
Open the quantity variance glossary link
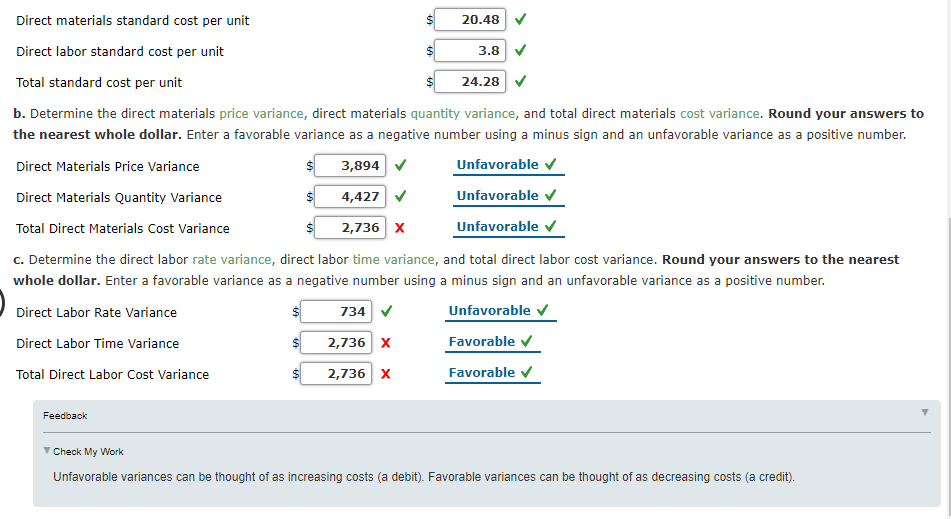(x=463, y=113)
